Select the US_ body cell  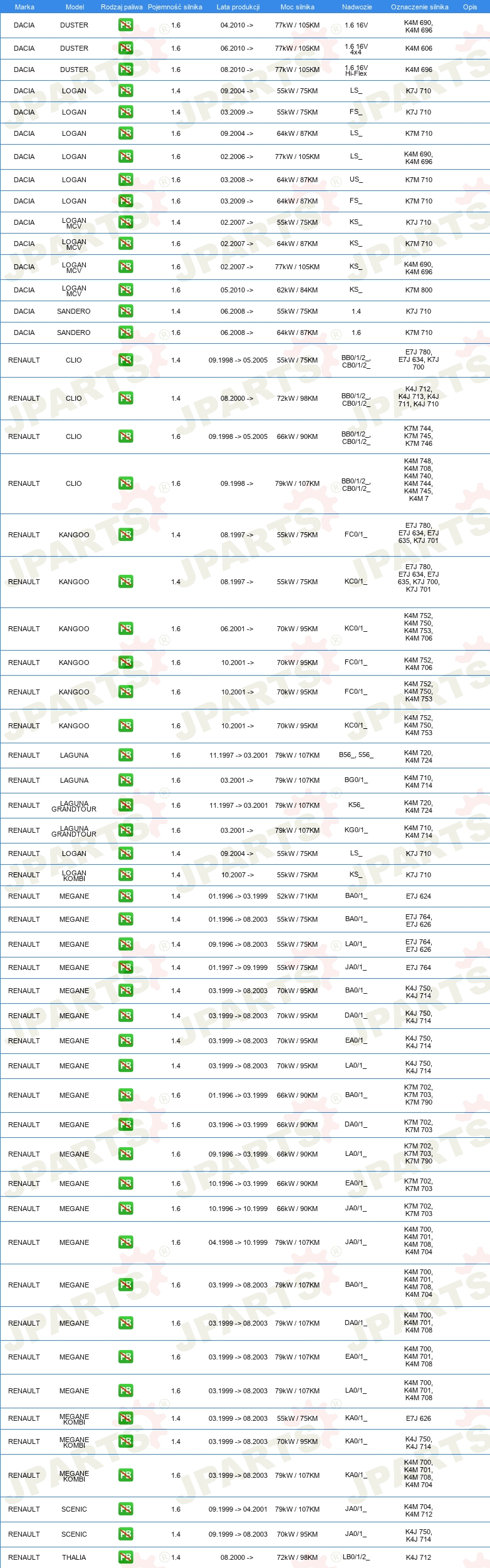pos(356,180)
